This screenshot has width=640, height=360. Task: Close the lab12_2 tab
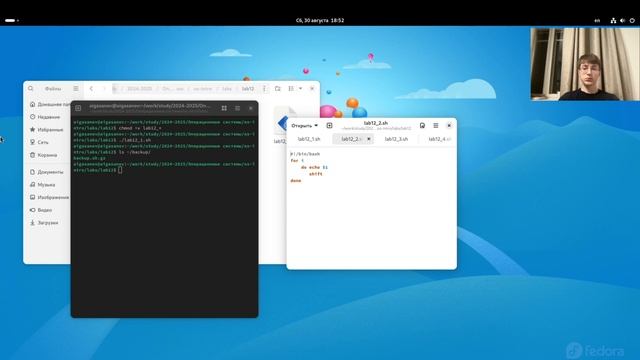pyautogui.click(x=369, y=139)
